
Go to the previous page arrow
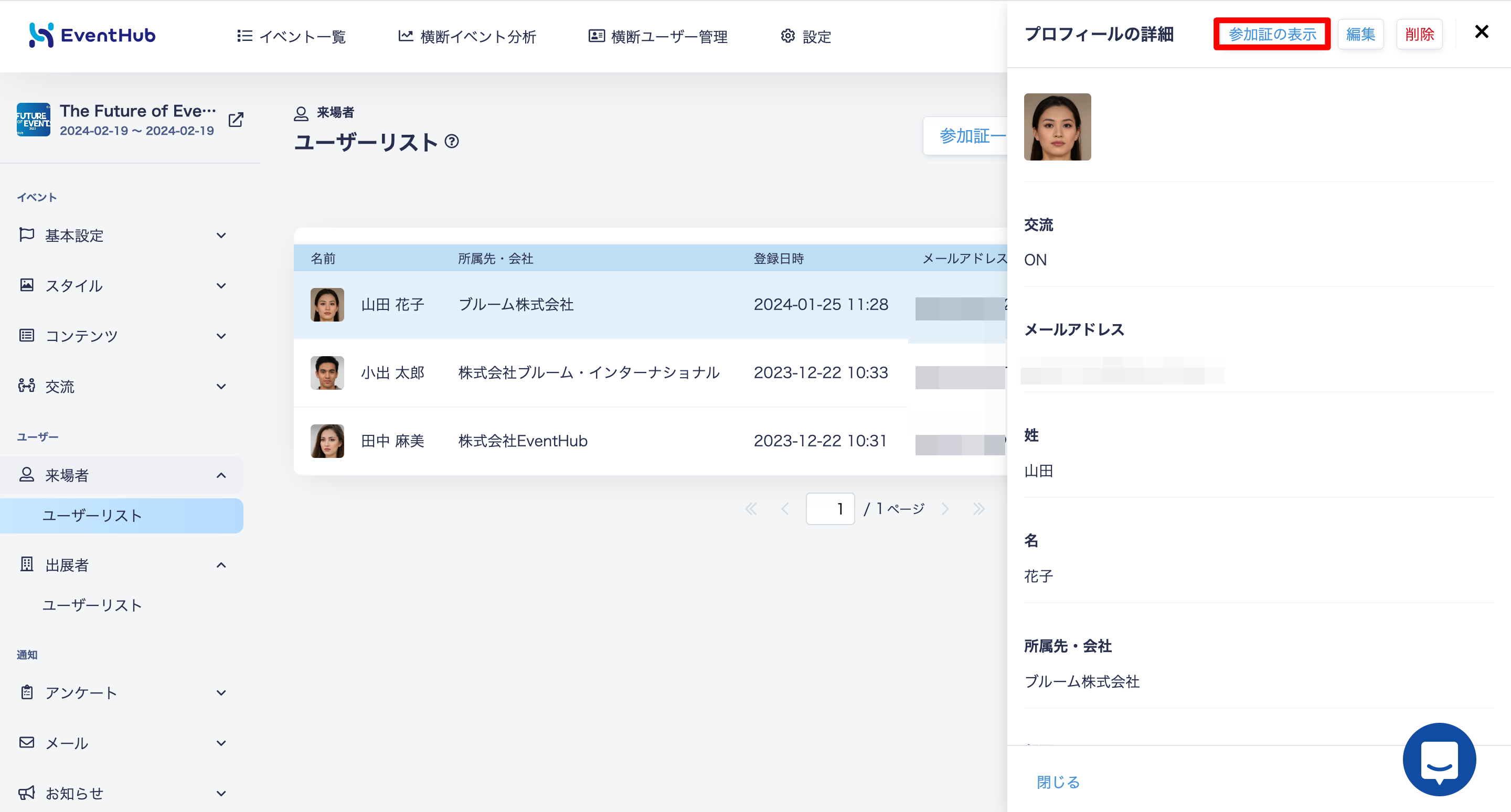785,508
